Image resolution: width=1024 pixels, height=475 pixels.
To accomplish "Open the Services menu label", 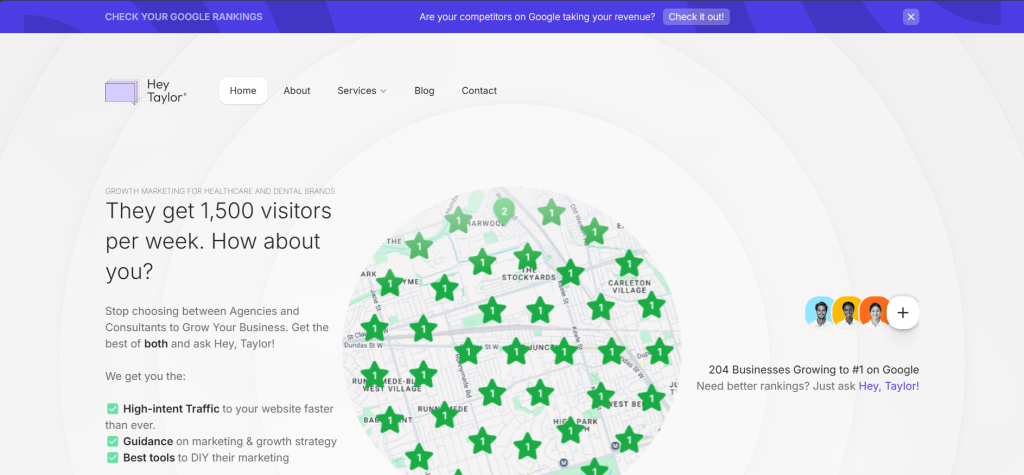I will [x=357, y=91].
